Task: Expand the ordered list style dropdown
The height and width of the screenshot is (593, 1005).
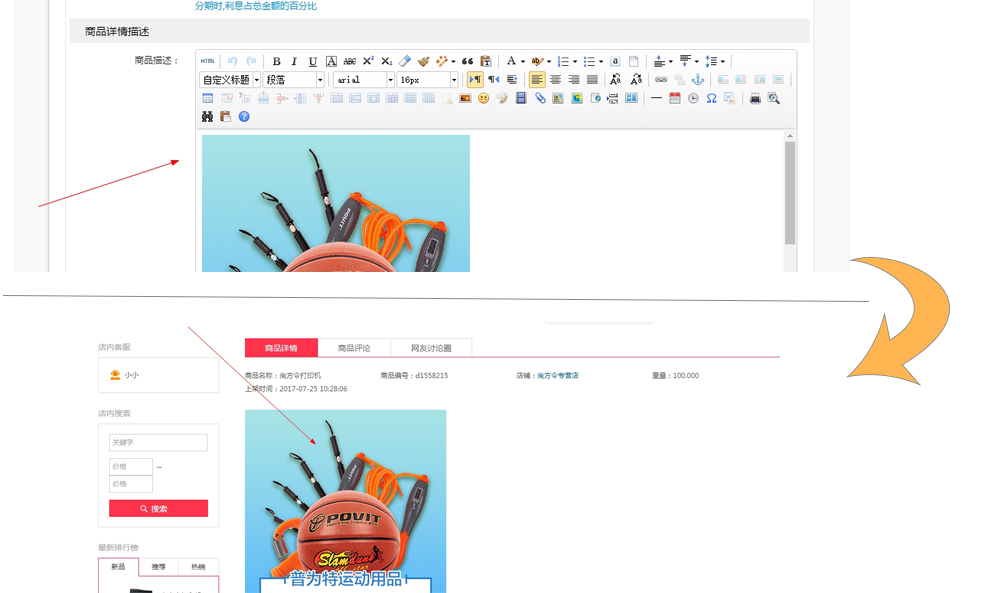Action: click(575, 62)
